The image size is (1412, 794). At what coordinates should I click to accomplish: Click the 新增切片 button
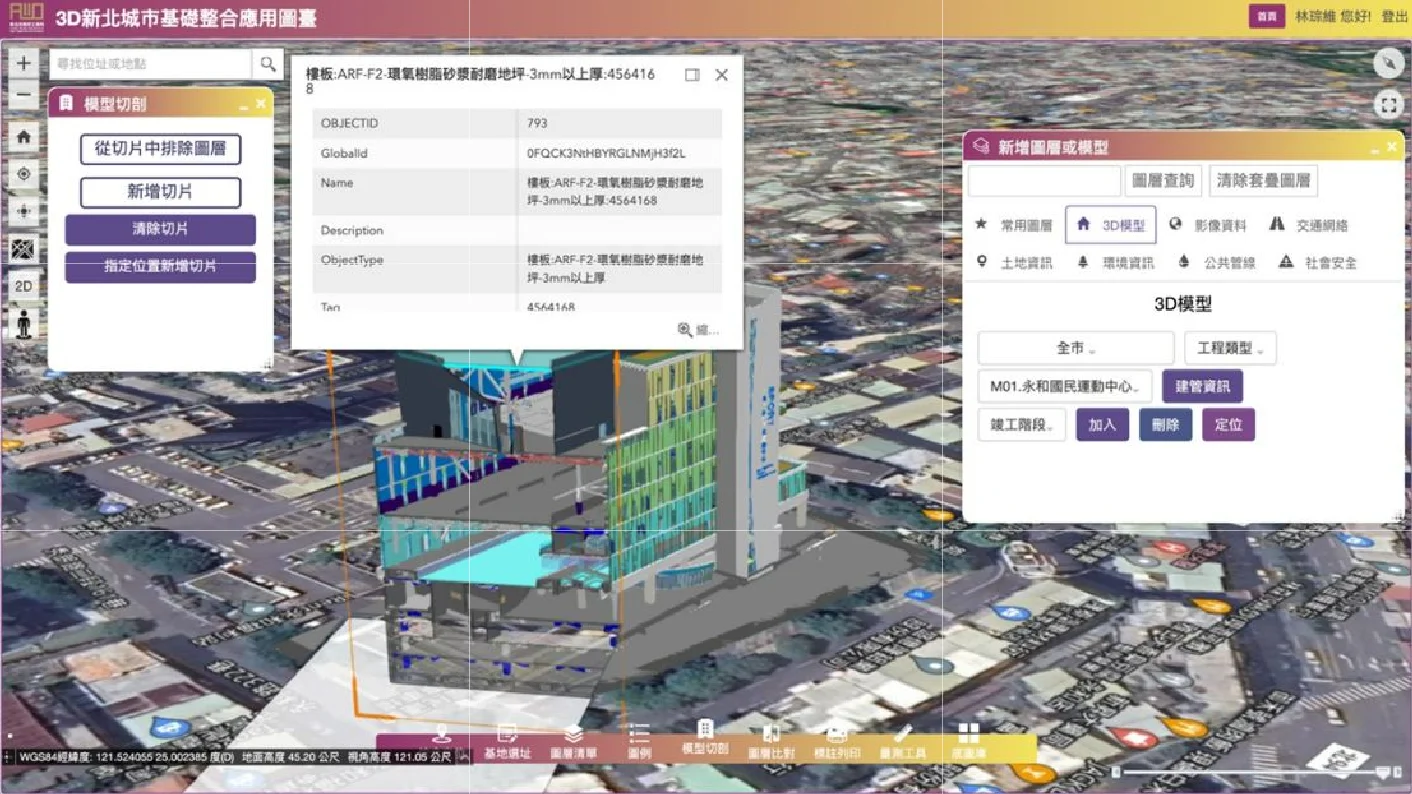pyautogui.click(x=160, y=192)
